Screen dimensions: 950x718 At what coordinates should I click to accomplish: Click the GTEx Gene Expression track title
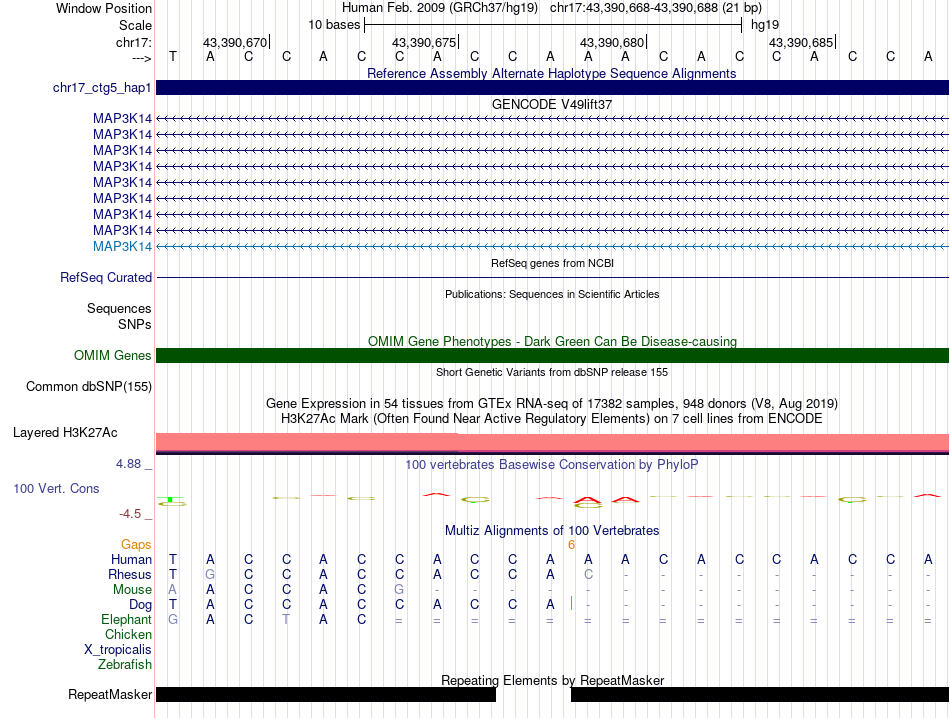(552, 404)
